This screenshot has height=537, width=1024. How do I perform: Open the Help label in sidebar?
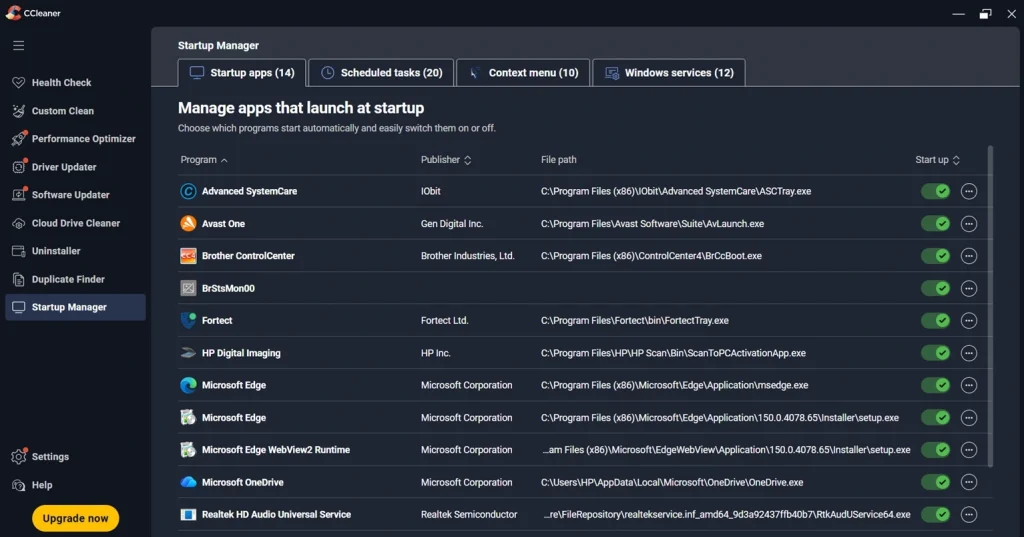tap(42, 485)
